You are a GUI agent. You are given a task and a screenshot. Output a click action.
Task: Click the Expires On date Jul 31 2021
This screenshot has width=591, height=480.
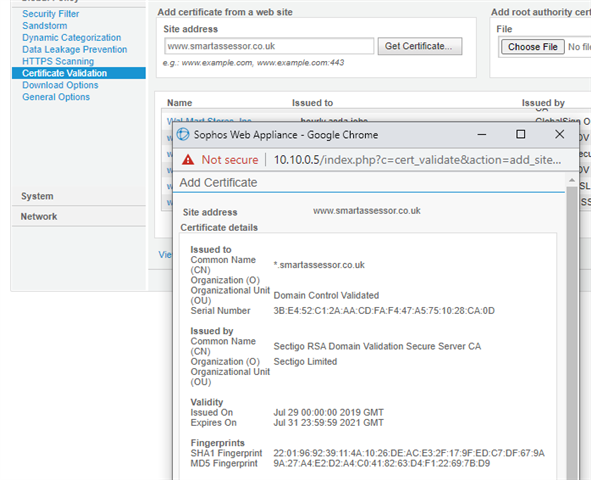coord(328,423)
